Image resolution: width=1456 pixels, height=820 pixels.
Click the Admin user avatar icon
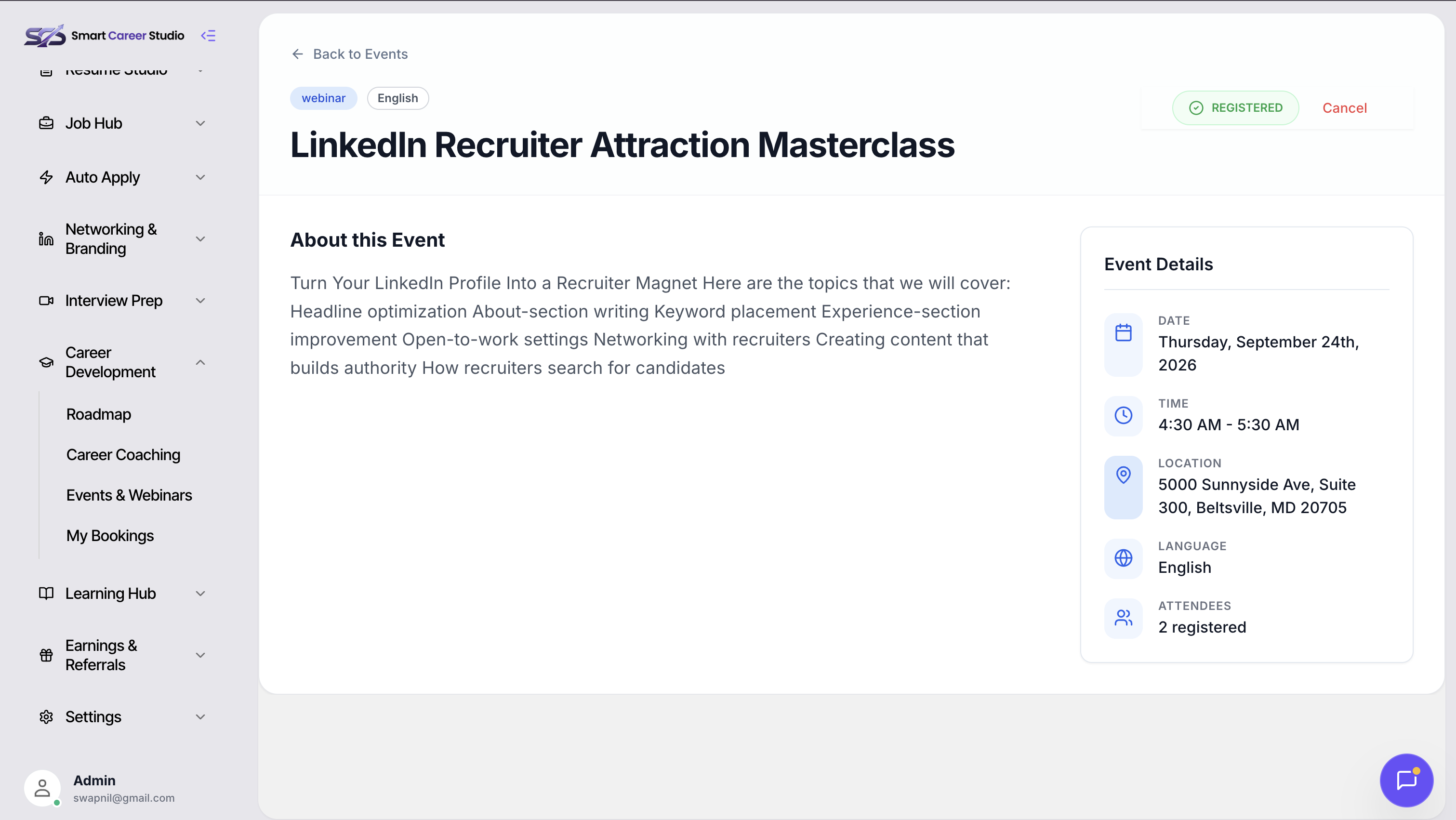click(x=42, y=788)
